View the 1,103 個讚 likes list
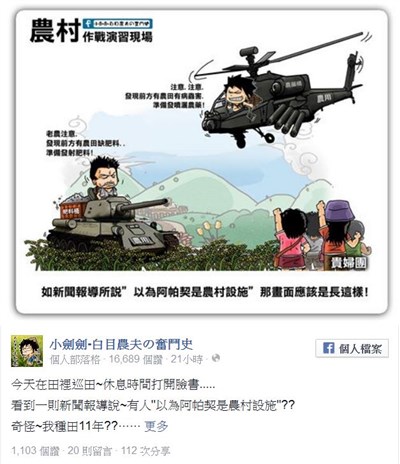400x464 pixels. [x=35, y=451]
